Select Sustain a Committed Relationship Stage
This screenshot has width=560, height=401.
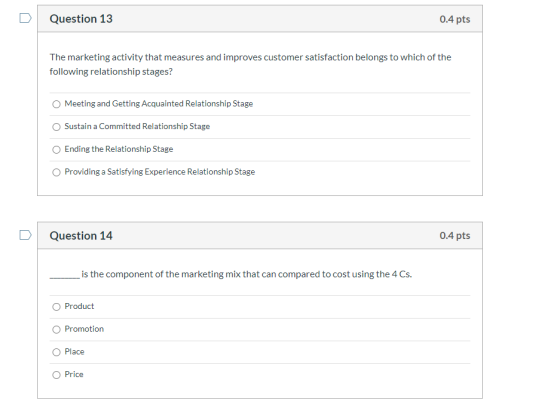[x=56, y=127]
